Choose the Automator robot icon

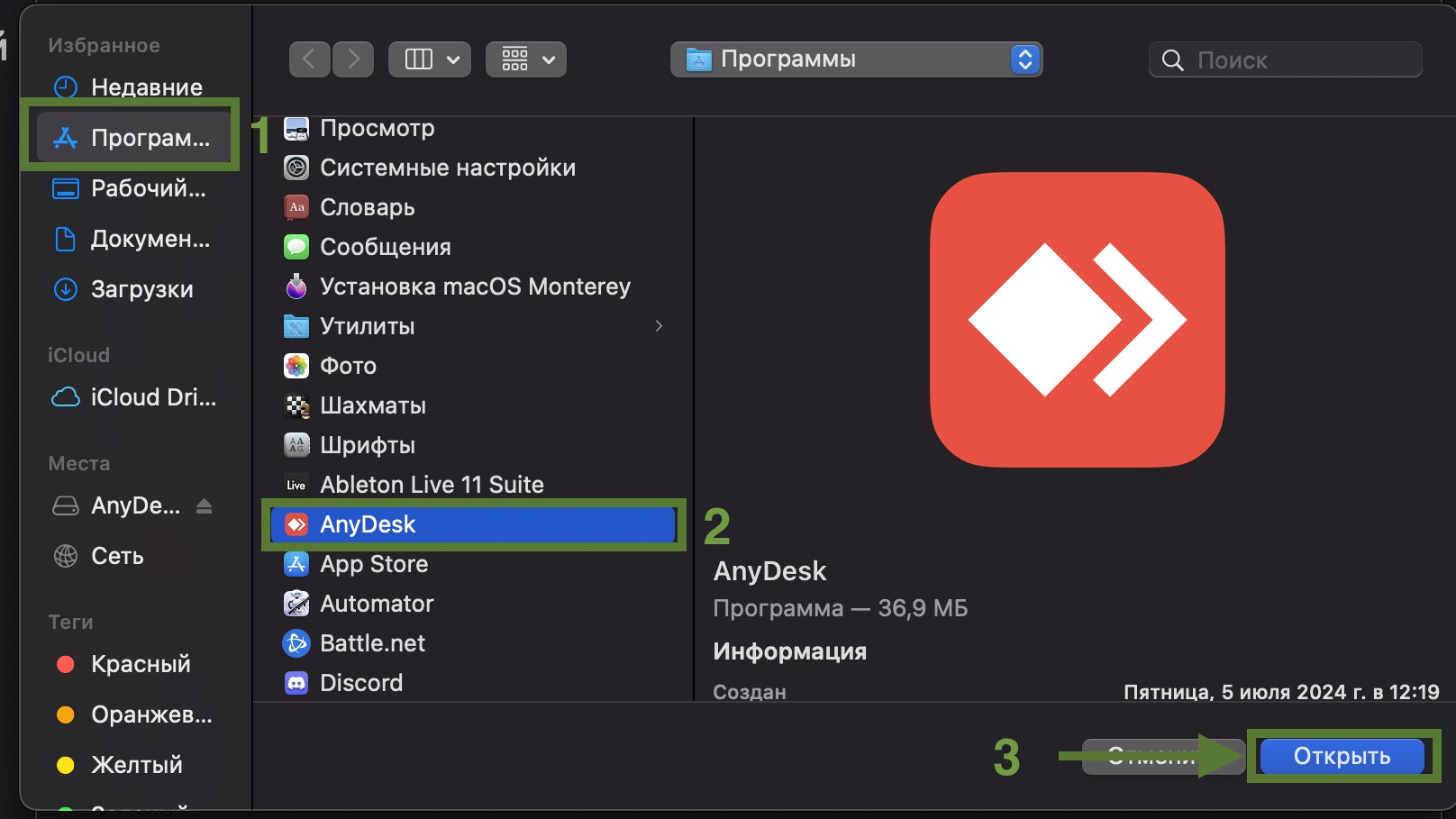(296, 604)
